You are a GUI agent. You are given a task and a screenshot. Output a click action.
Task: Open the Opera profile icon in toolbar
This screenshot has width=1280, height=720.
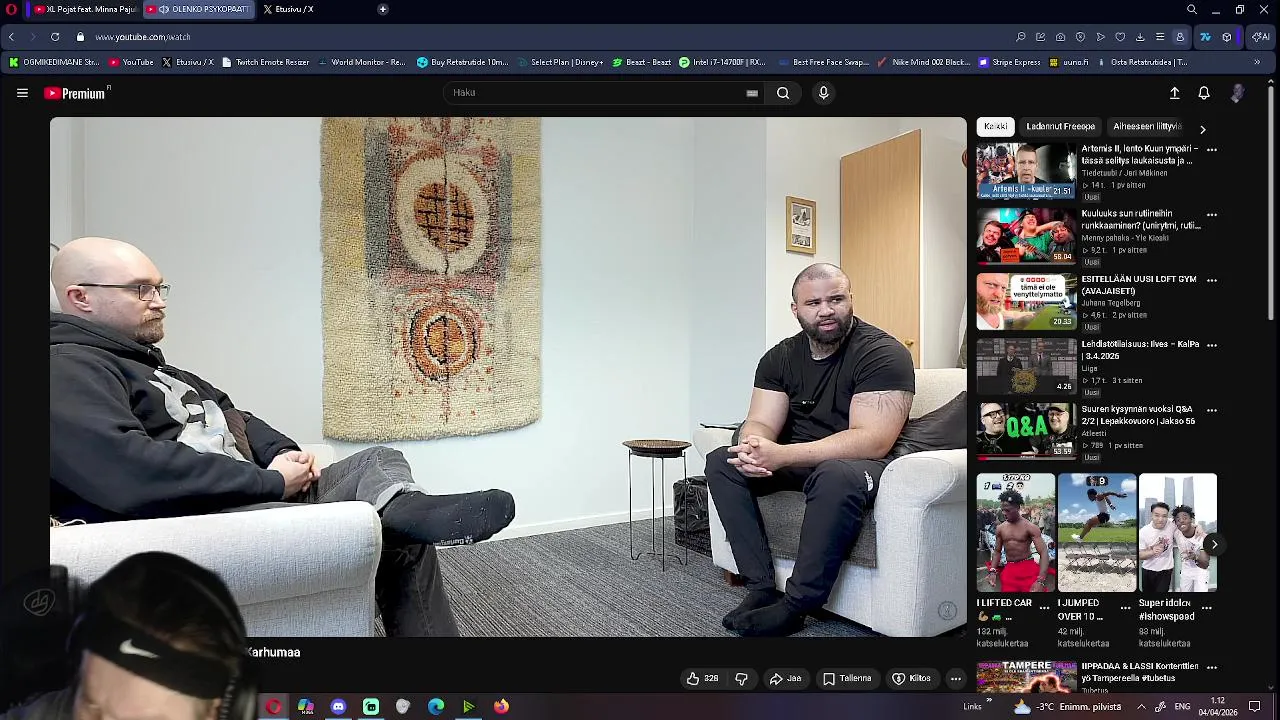[x=1180, y=37]
